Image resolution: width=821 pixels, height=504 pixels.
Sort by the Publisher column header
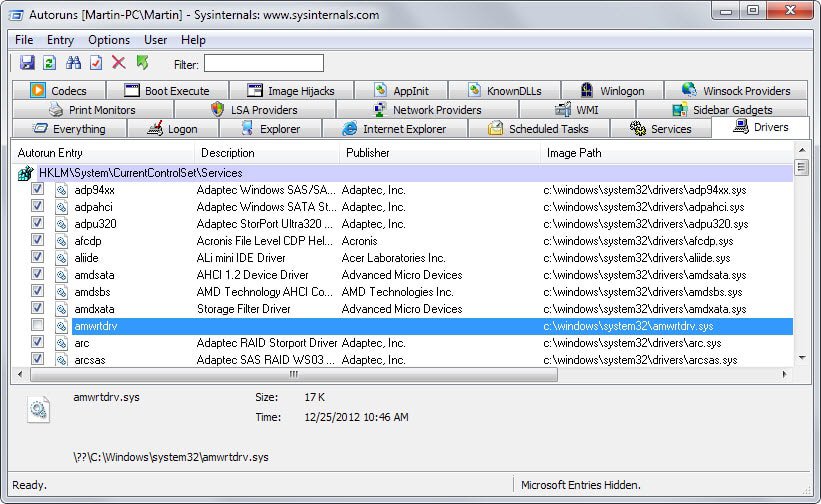point(367,153)
